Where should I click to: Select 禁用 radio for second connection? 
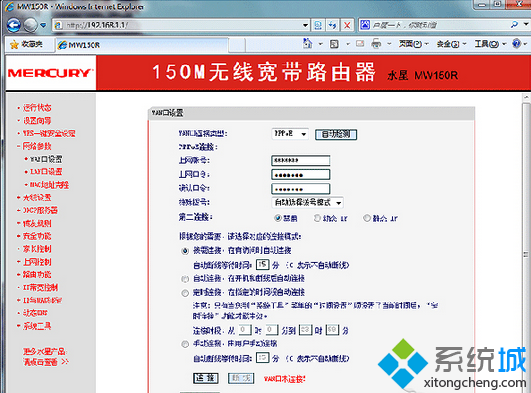click(278, 218)
